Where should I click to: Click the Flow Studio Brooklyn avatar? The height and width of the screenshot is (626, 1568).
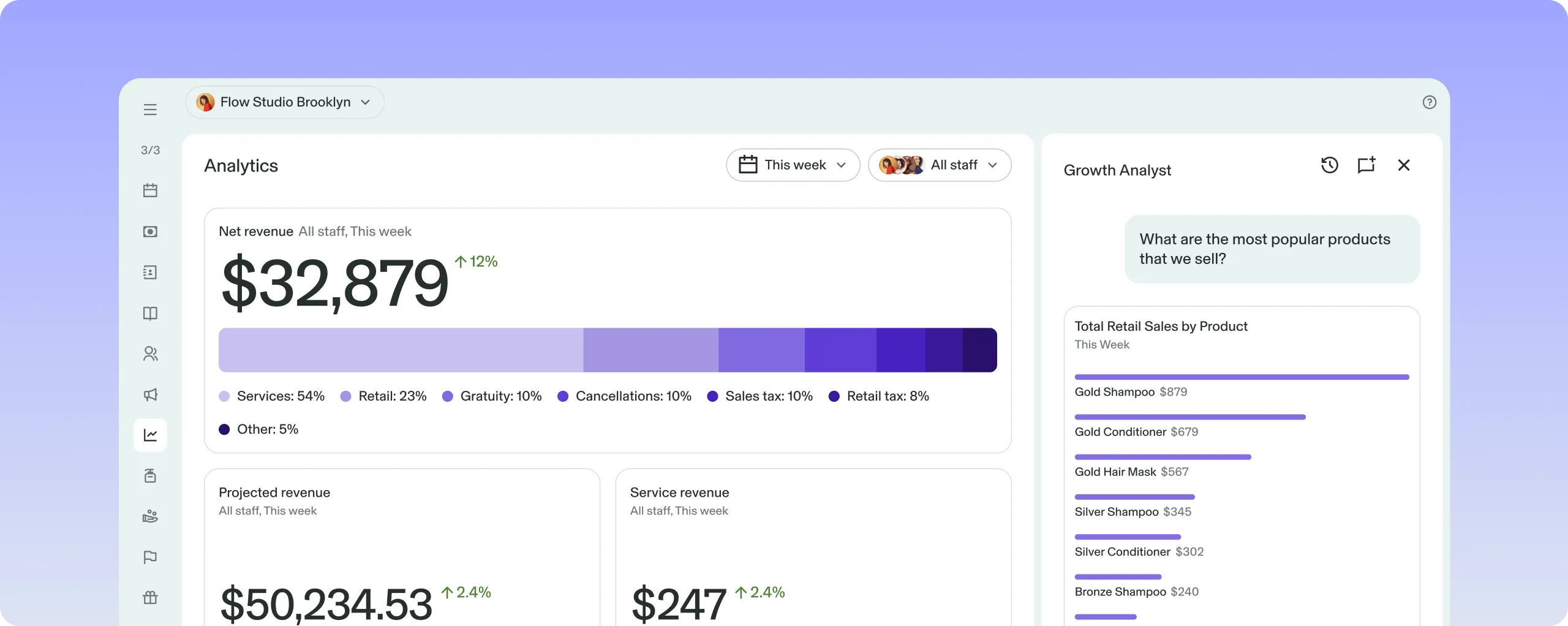tap(205, 102)
